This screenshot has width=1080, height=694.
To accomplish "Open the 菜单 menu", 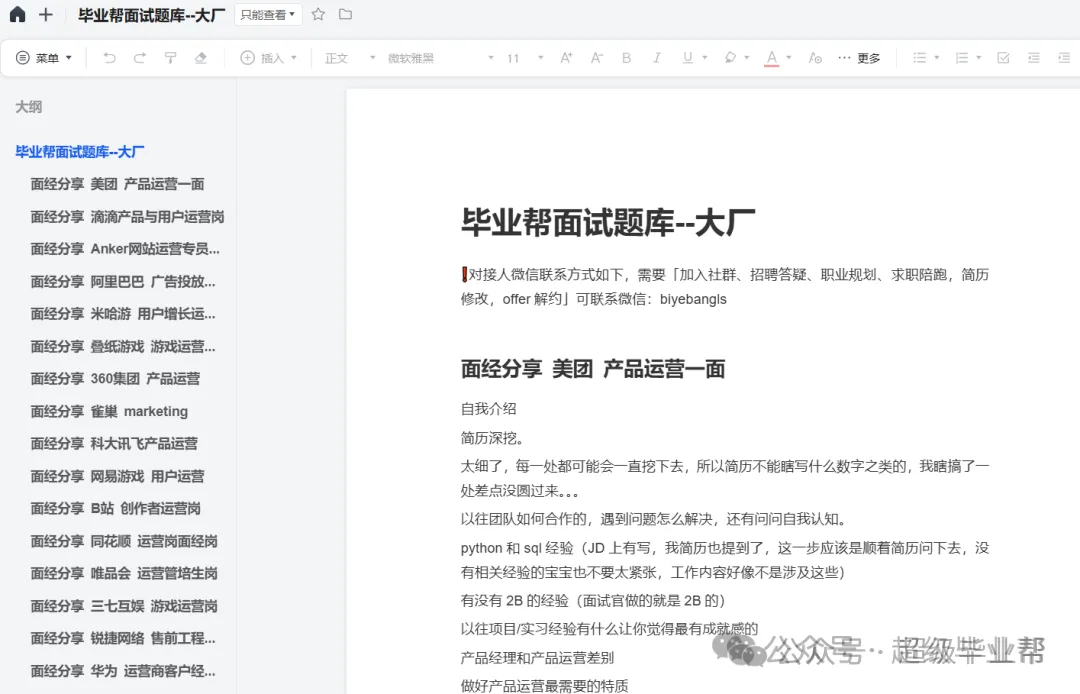I will click(44, 58).
